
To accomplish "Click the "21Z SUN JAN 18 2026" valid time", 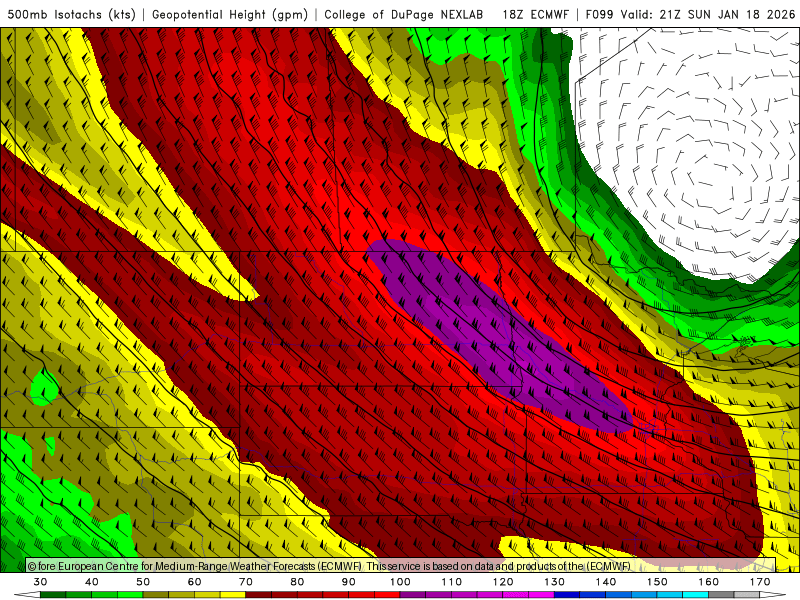I will [x=727, y=14].
